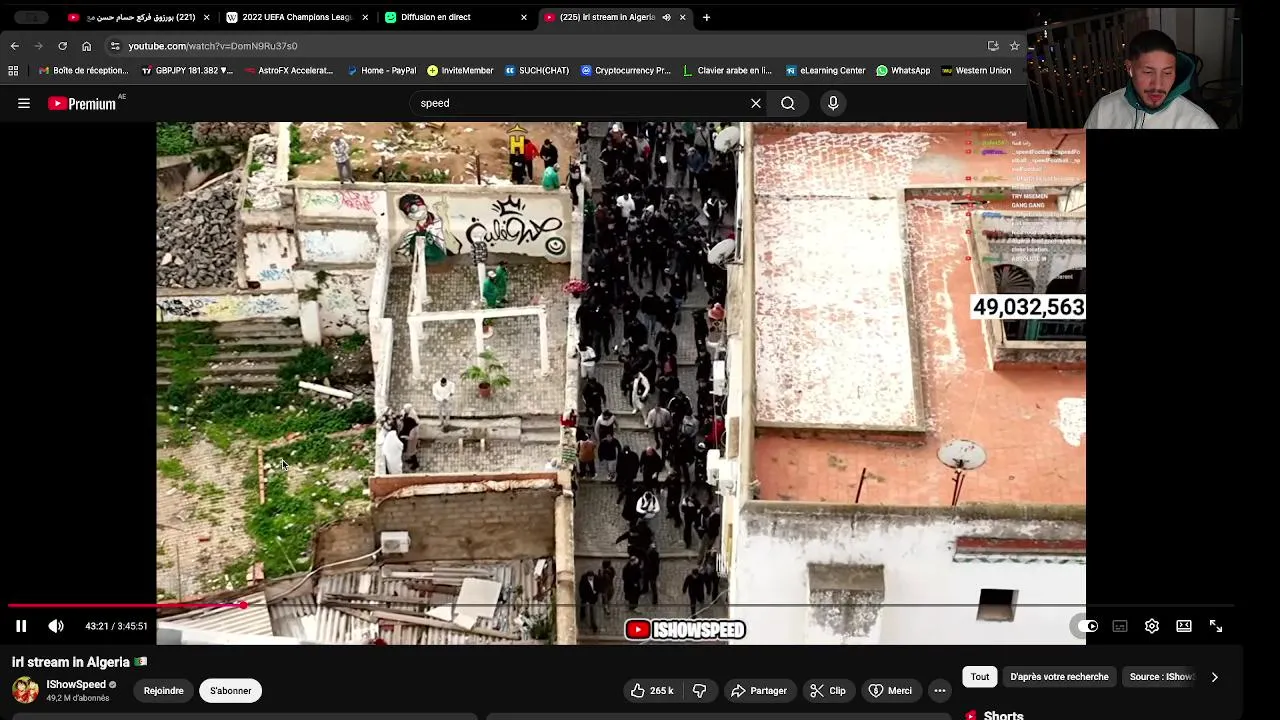Toggle the autoplay switch in player controls
The height and width of the screenshot is (720, 1280).
(1088, 626)
